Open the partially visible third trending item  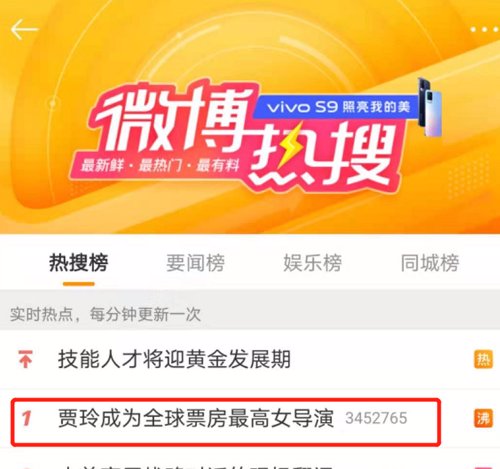[250, 463]
